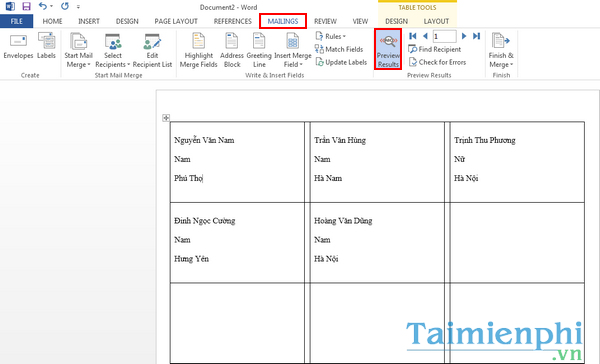Go to the next record
Screen dimensions: 600x364
464,36
